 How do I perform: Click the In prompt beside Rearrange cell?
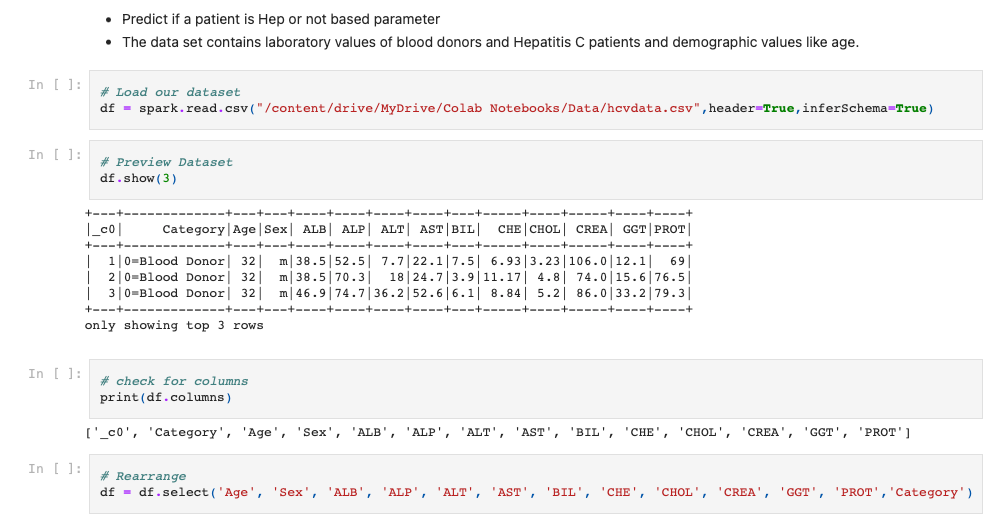coord(53,468)
